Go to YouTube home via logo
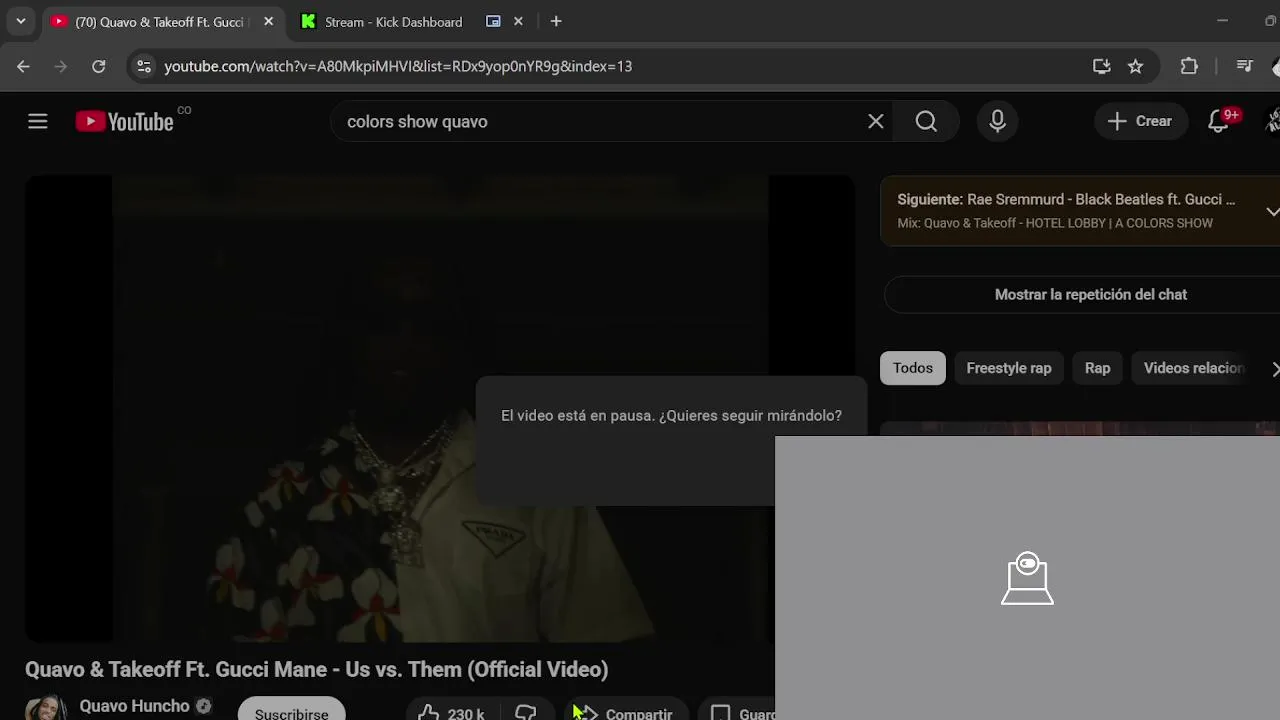This screenshot has height=720, width=1280. tap(125, 122)
